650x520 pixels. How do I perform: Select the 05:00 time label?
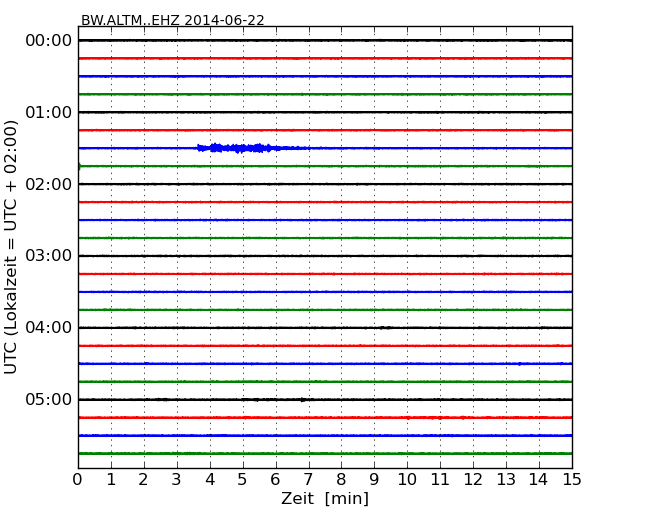tap(49, 399)
